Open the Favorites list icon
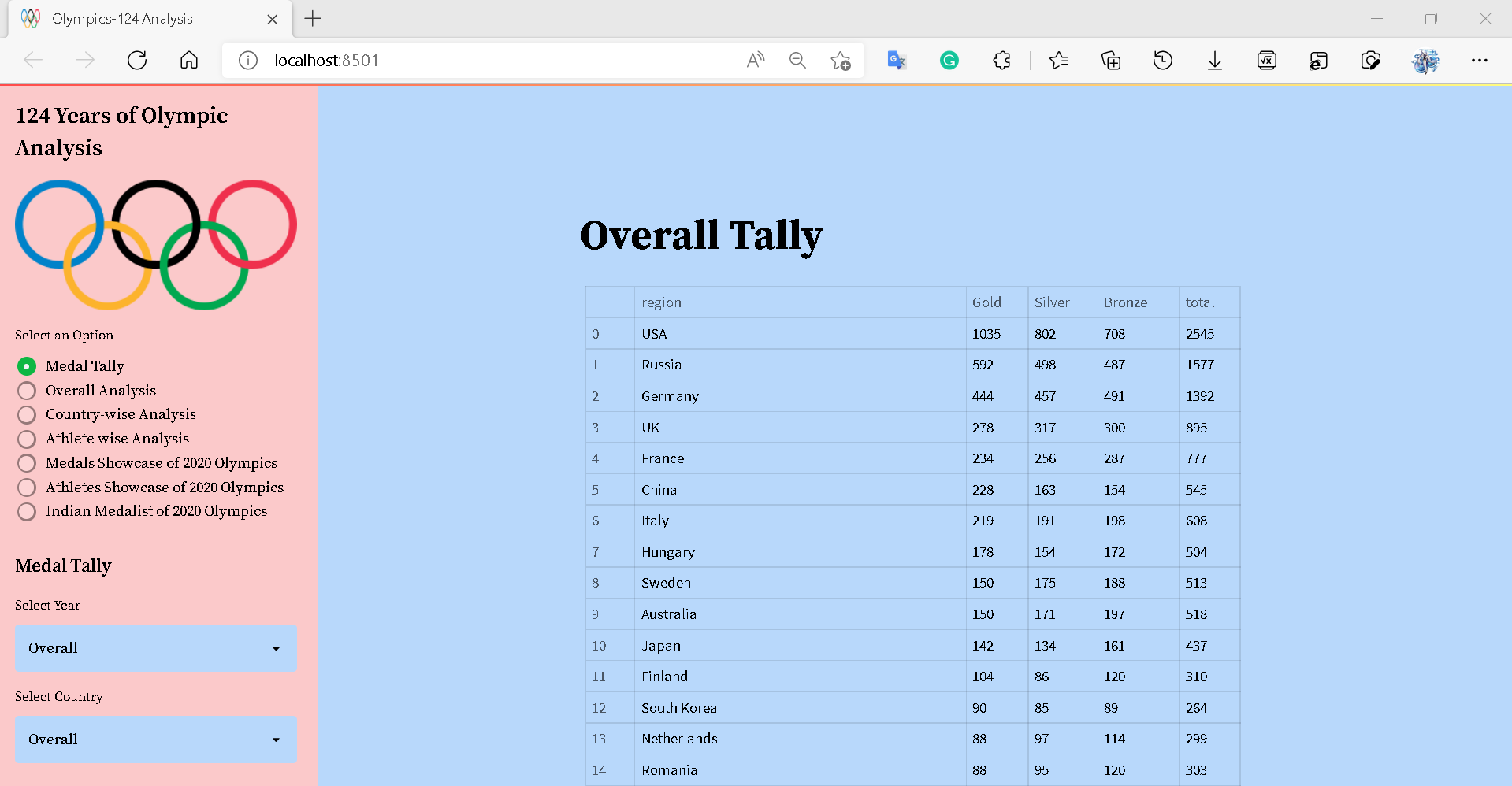Viewport: 1512px width, 786px height. [x=1059, y=60]
